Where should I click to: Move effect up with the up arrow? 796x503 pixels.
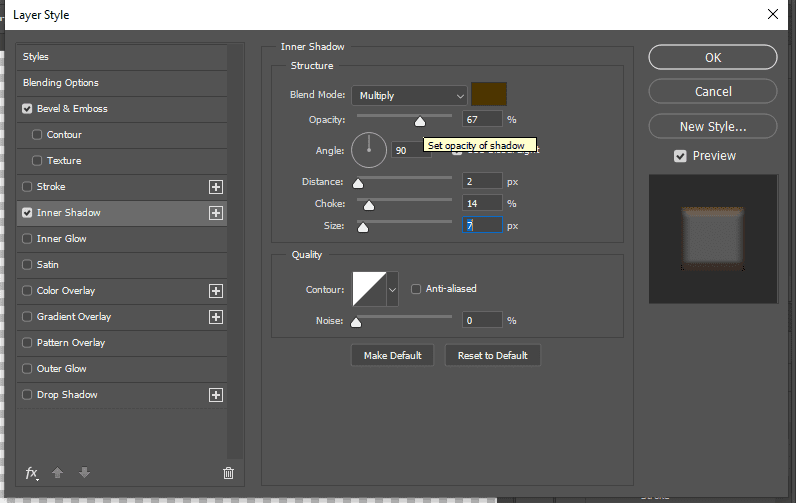[57, 473]
